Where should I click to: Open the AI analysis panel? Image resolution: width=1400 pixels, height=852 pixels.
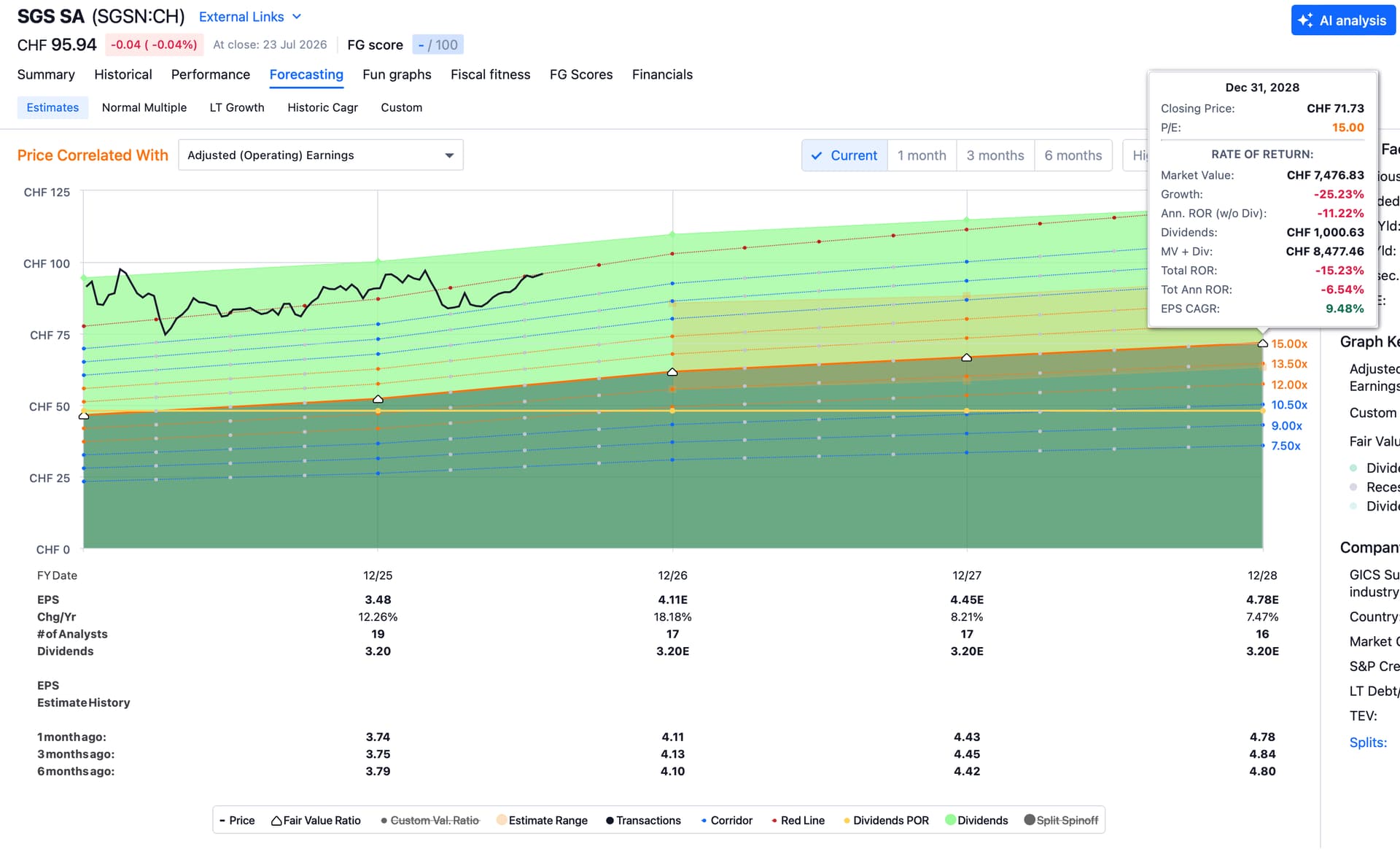pyautogui.click(x=1343, y=20)
